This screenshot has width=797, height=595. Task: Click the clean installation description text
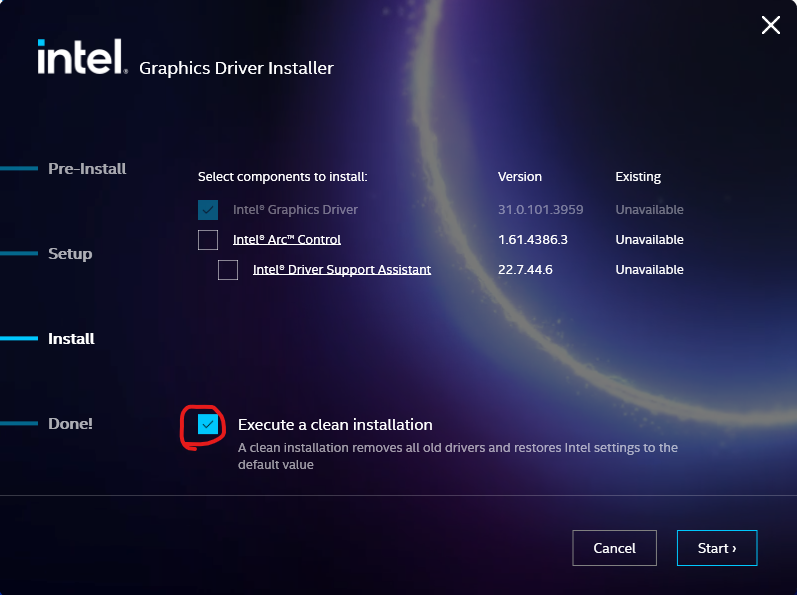pyautogui.click(x=457, y=456)
